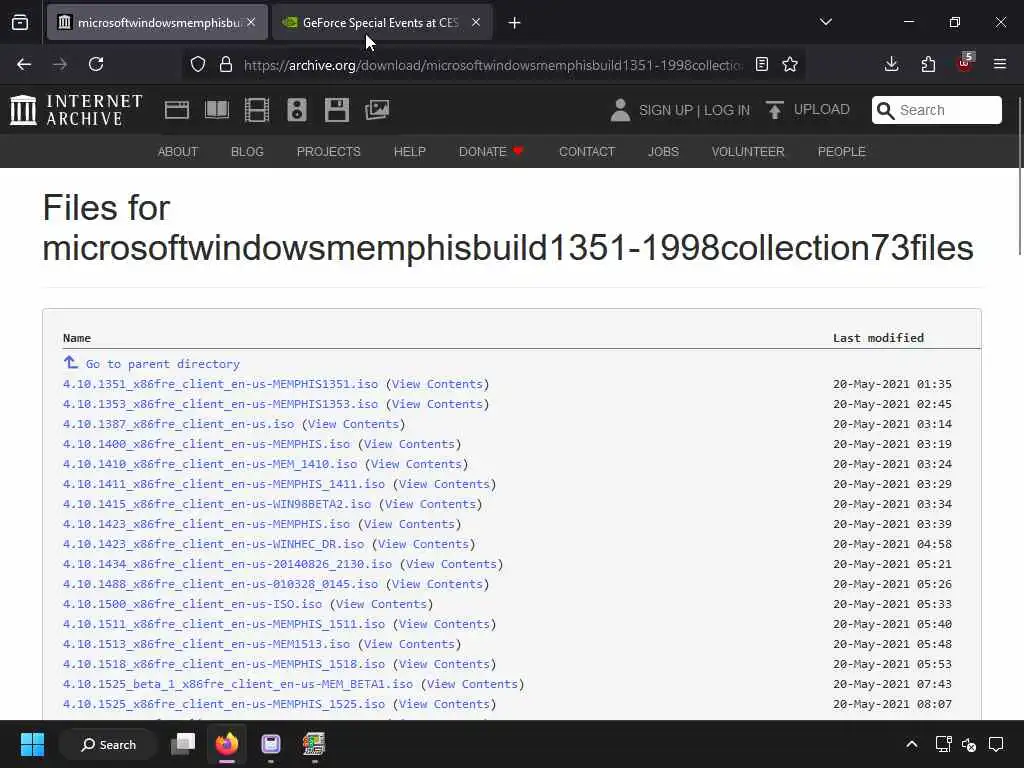This screenshot has height=768, width=1024.
Task: Open the Audio speaker icon
Action: [296, 110]
